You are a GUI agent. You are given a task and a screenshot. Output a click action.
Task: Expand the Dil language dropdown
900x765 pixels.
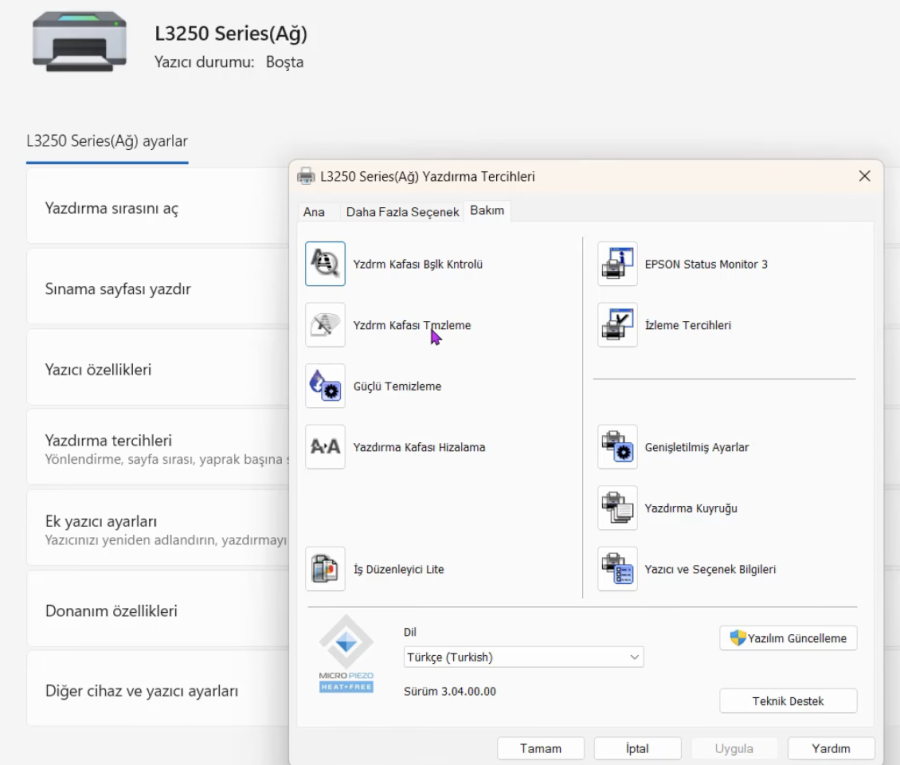pyautogui.click(x=523, y=657)
